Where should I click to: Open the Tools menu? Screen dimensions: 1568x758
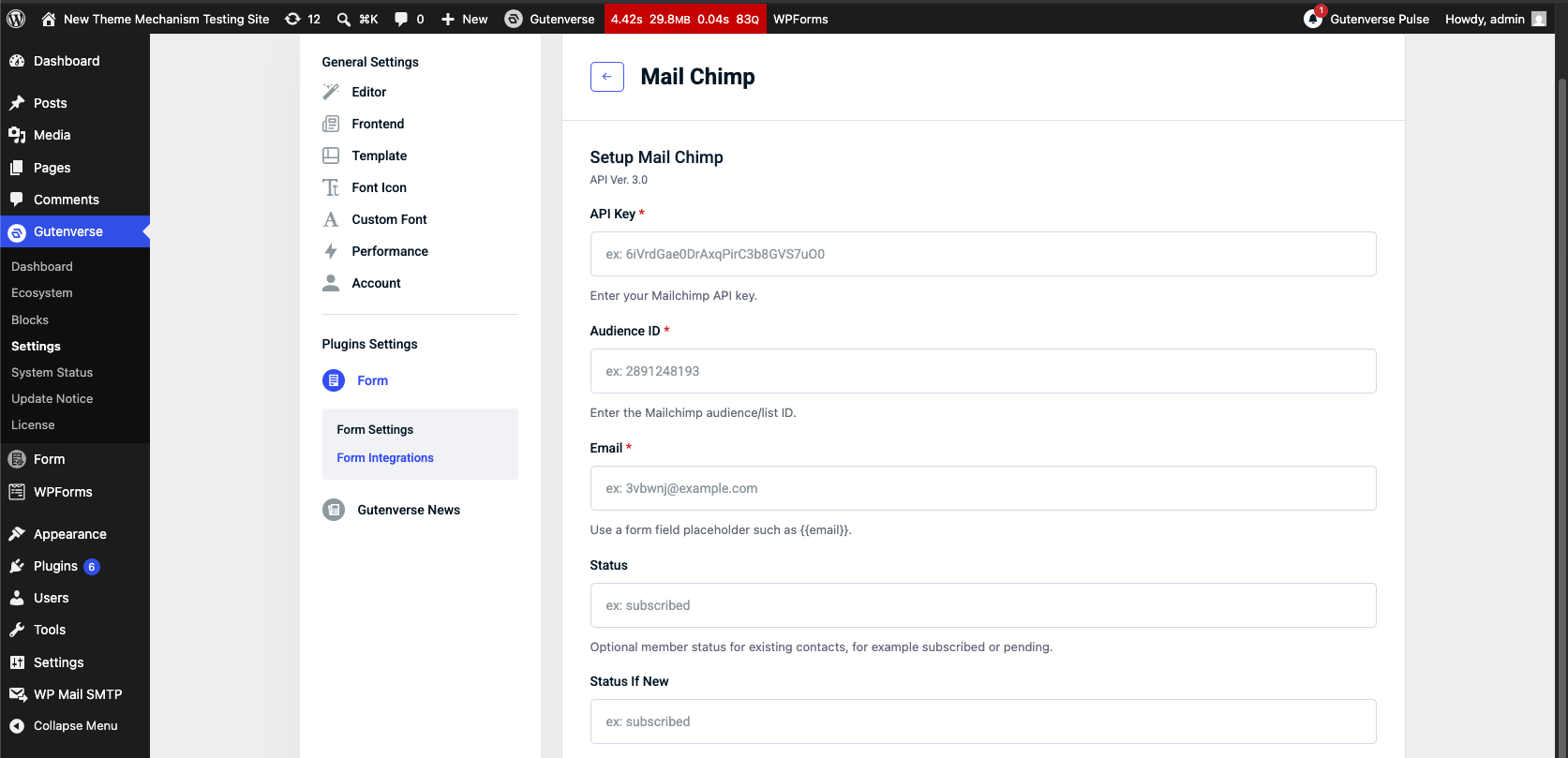[x=75, y=630]
